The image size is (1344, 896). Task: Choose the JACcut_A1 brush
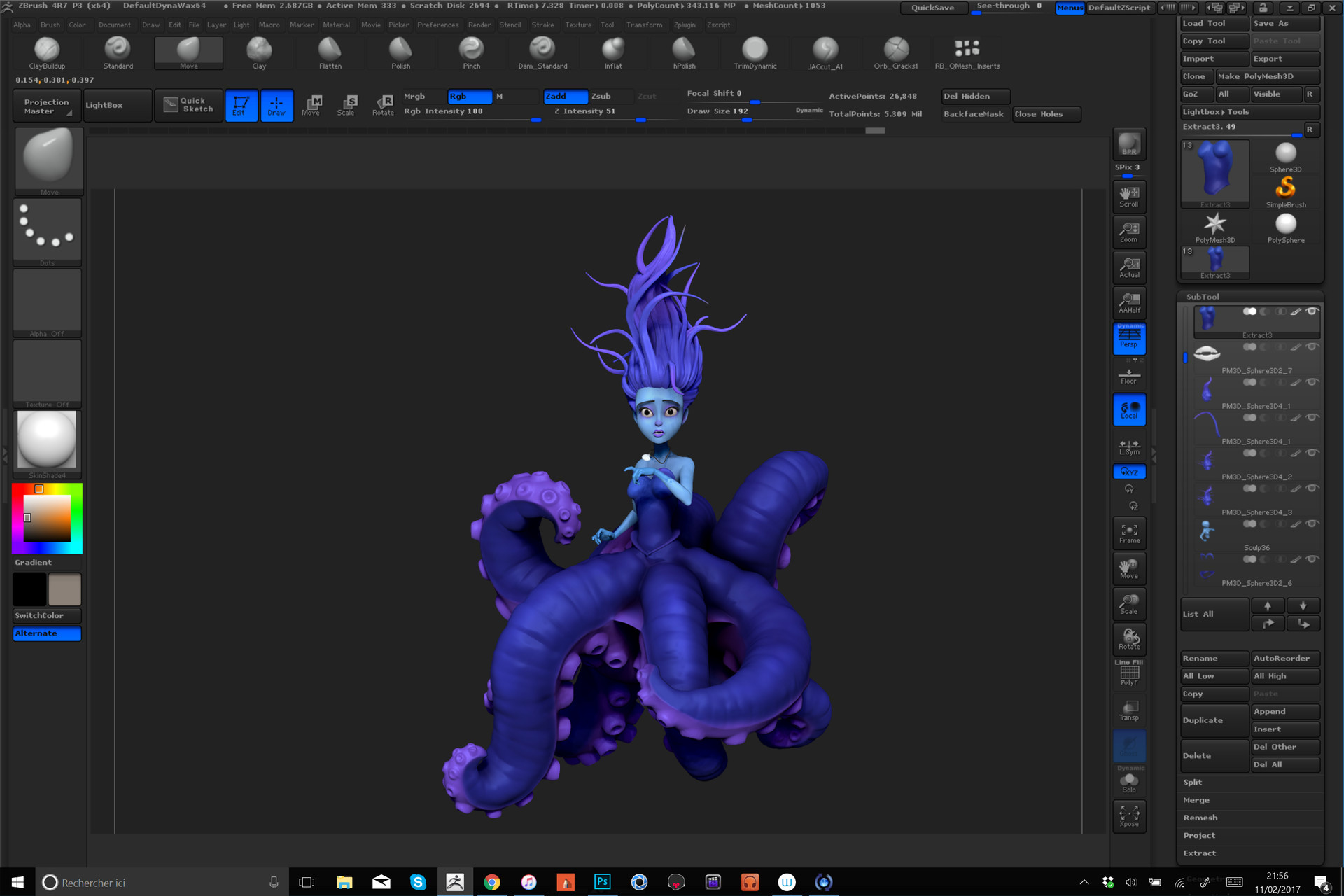[825, 52]
